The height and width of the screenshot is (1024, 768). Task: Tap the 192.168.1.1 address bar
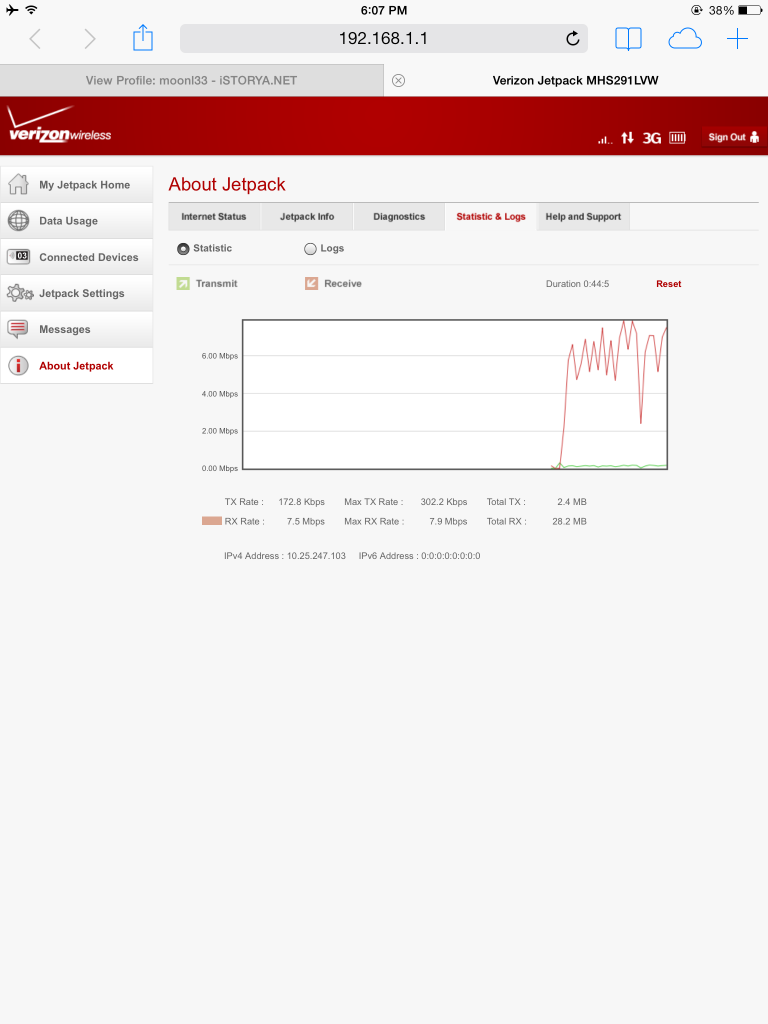(383, 39)
